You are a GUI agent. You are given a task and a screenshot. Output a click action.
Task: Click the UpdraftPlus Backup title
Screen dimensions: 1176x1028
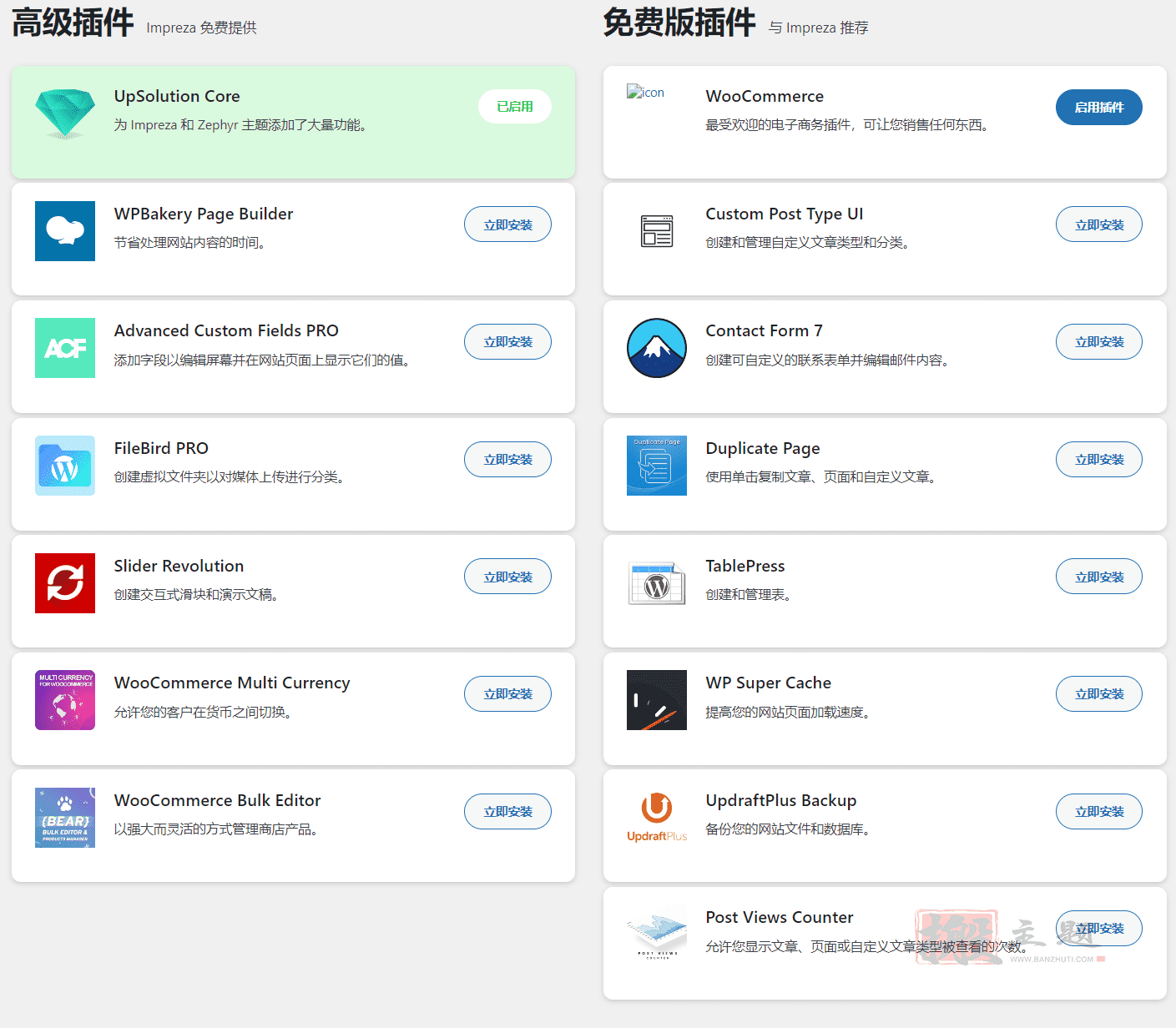pyautogui.click(x=781, y=800)
